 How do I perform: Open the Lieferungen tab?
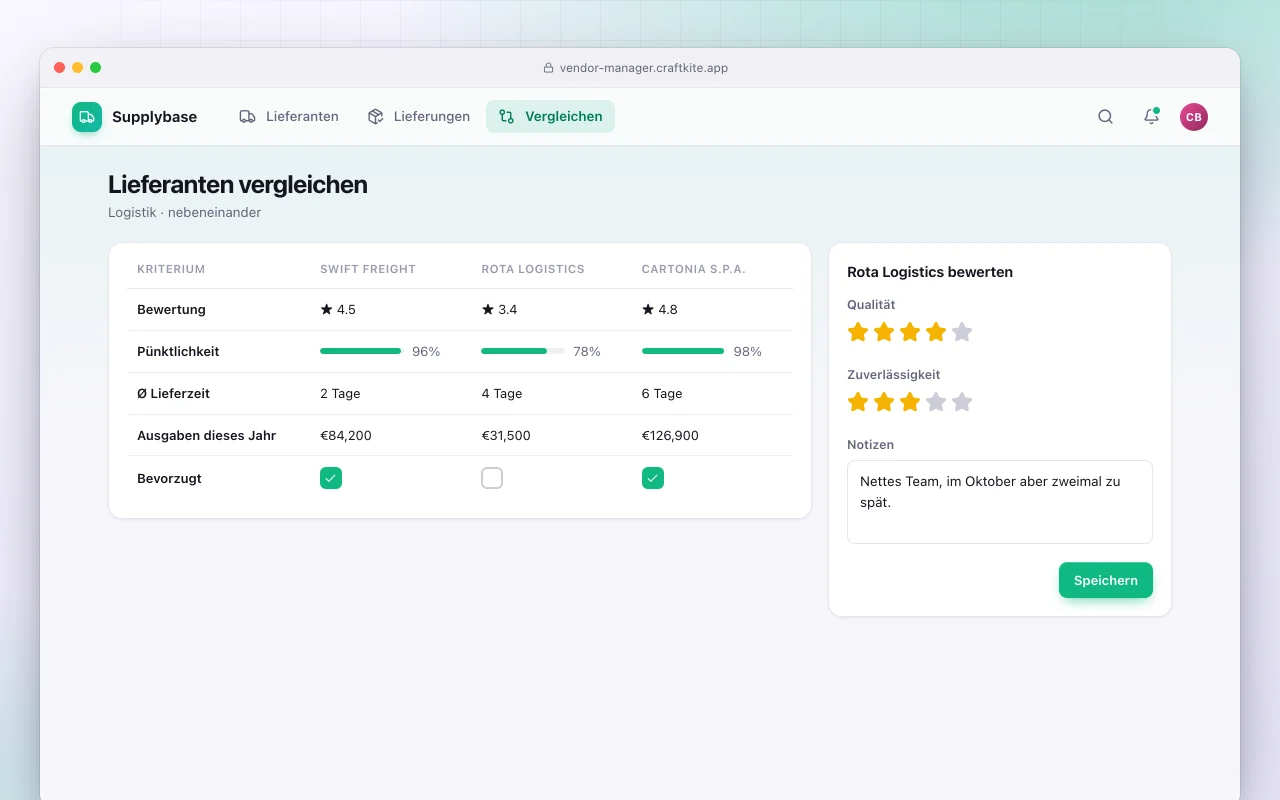point(418,117)
